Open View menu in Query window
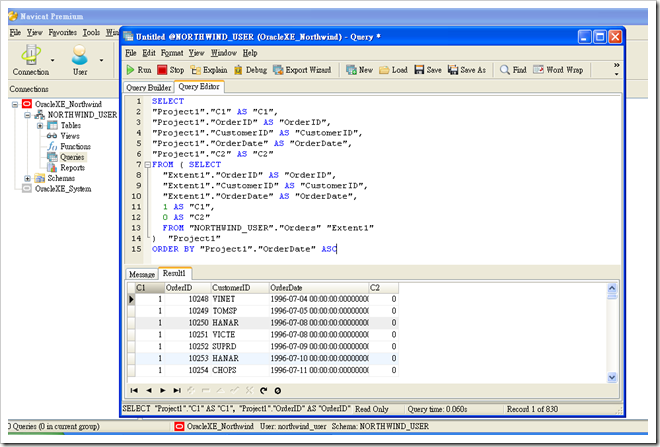Screen dimensions: 660x447 pyautogui.click(x=196, y=53)
